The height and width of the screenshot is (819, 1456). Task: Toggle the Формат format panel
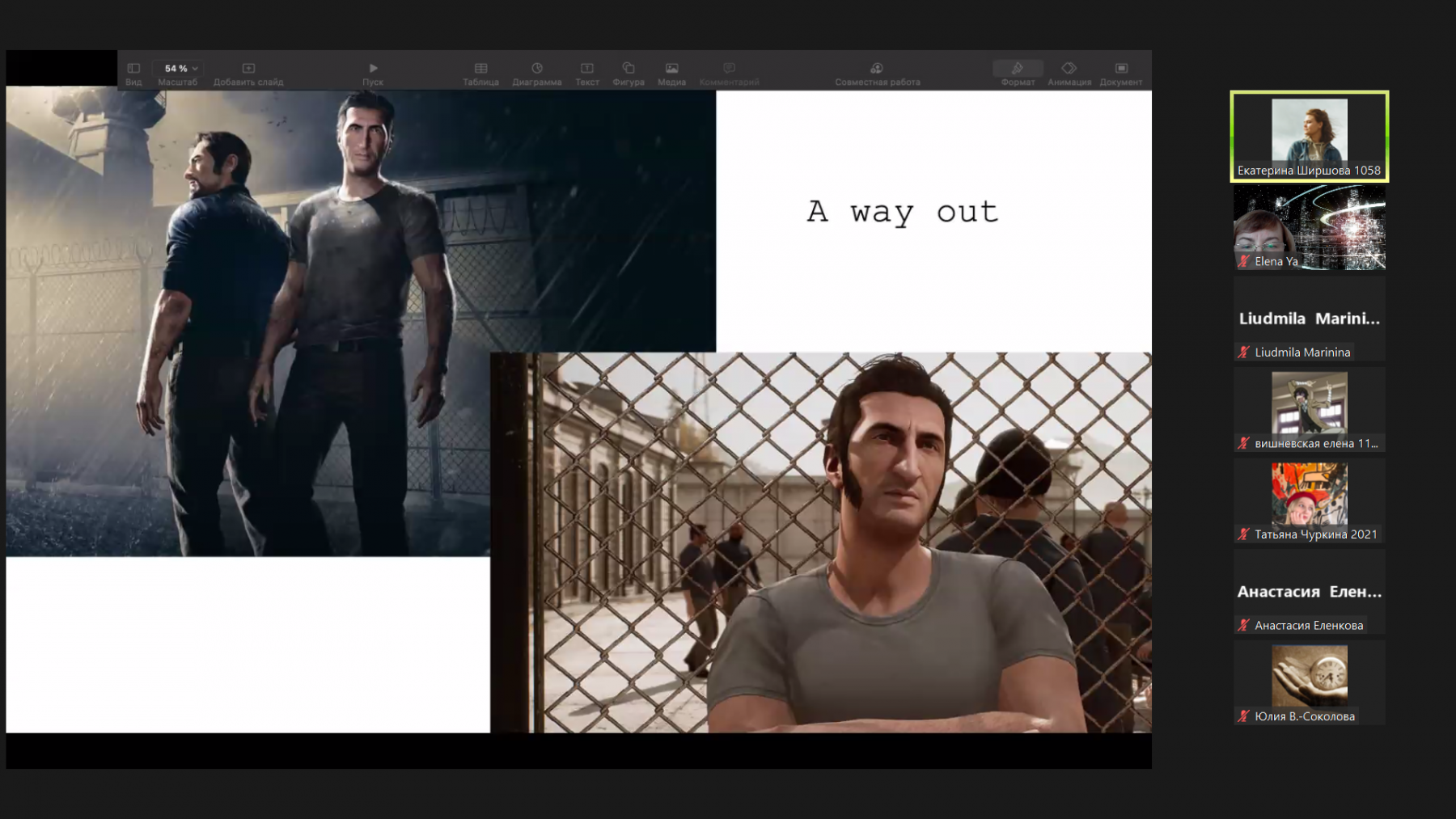point(1018,69)
